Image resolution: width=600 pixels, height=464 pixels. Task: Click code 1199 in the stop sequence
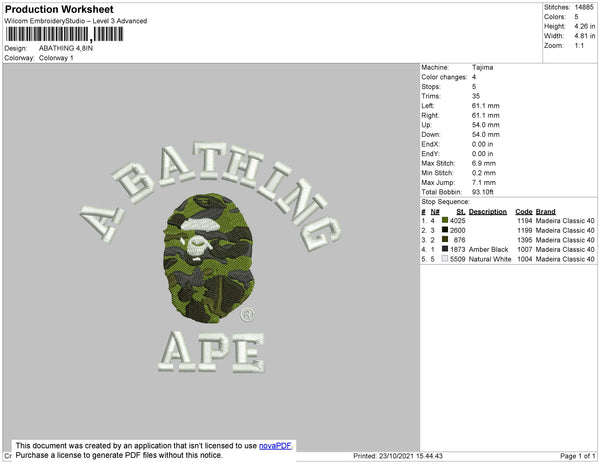click(525, 230)
